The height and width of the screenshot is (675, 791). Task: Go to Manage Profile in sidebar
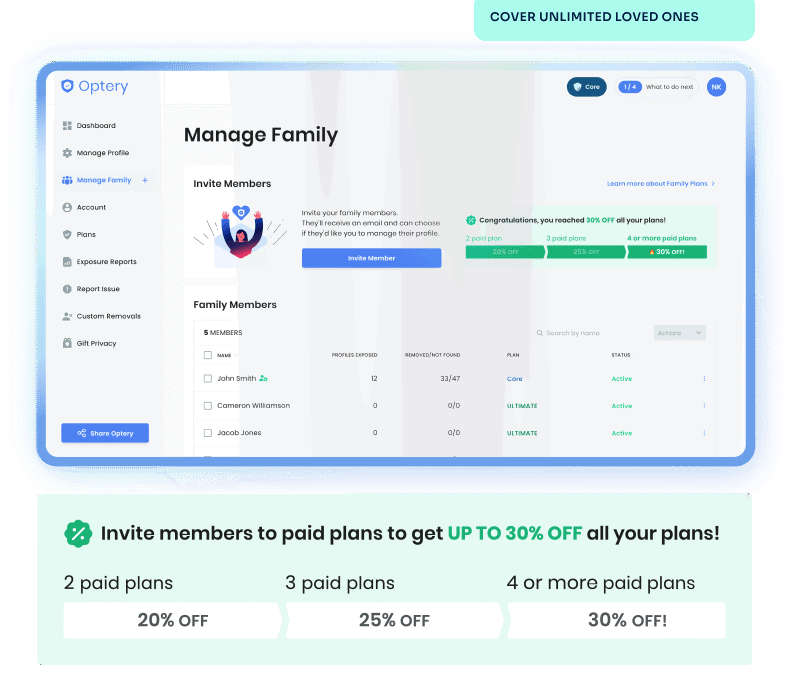pos(103,153)
